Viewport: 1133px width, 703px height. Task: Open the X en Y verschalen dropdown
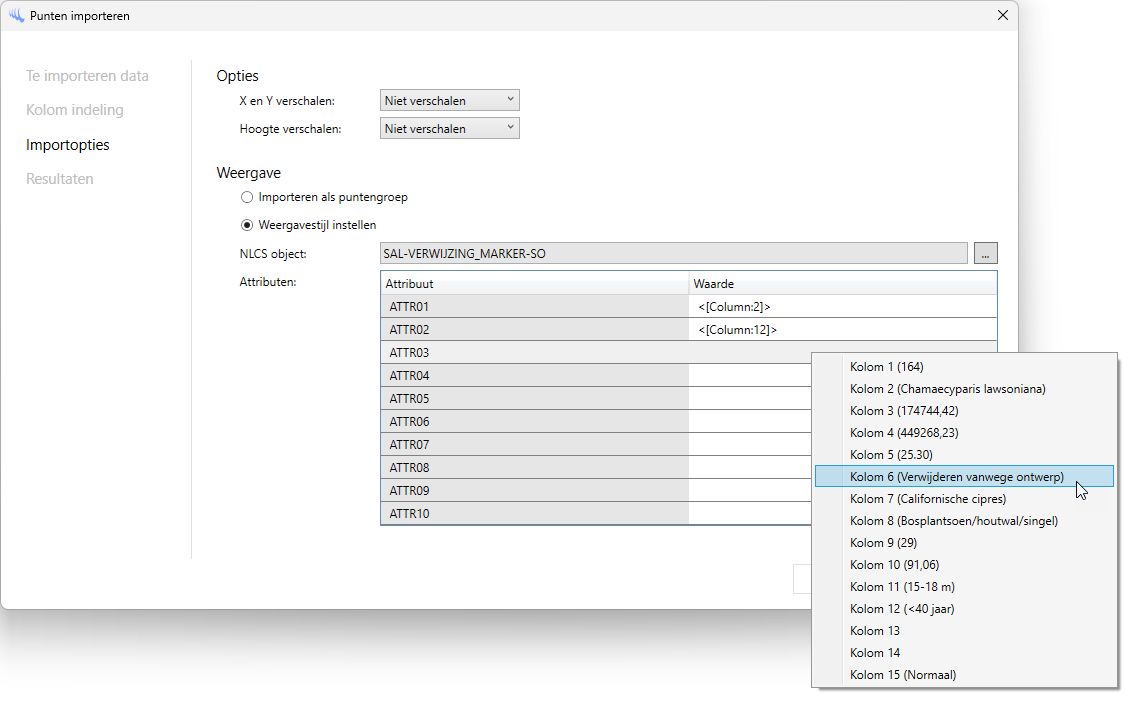tap(449, 100)
